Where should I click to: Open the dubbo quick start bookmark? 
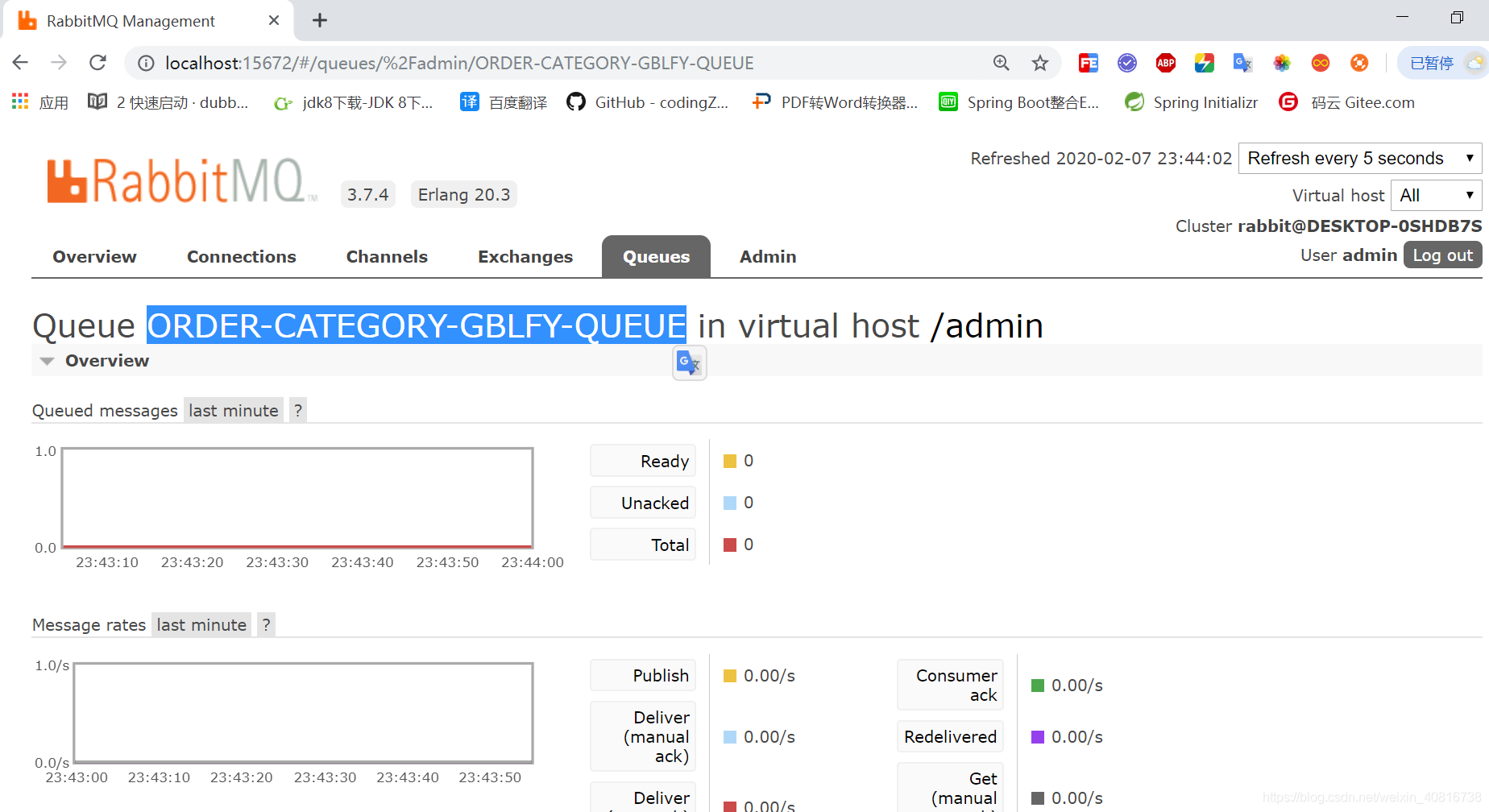point(168,102)
